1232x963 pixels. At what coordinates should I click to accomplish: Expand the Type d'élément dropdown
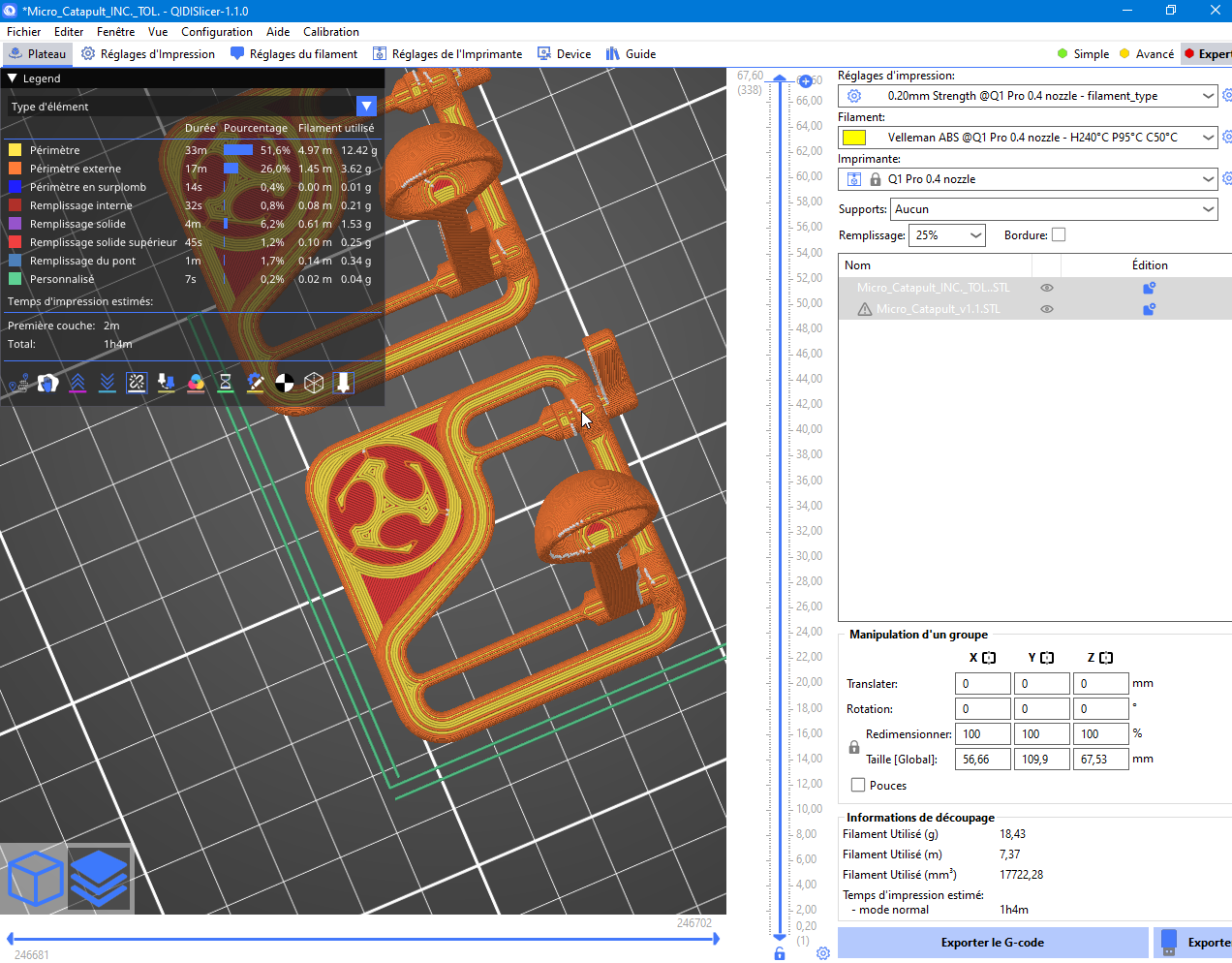[x=366, y=106]
